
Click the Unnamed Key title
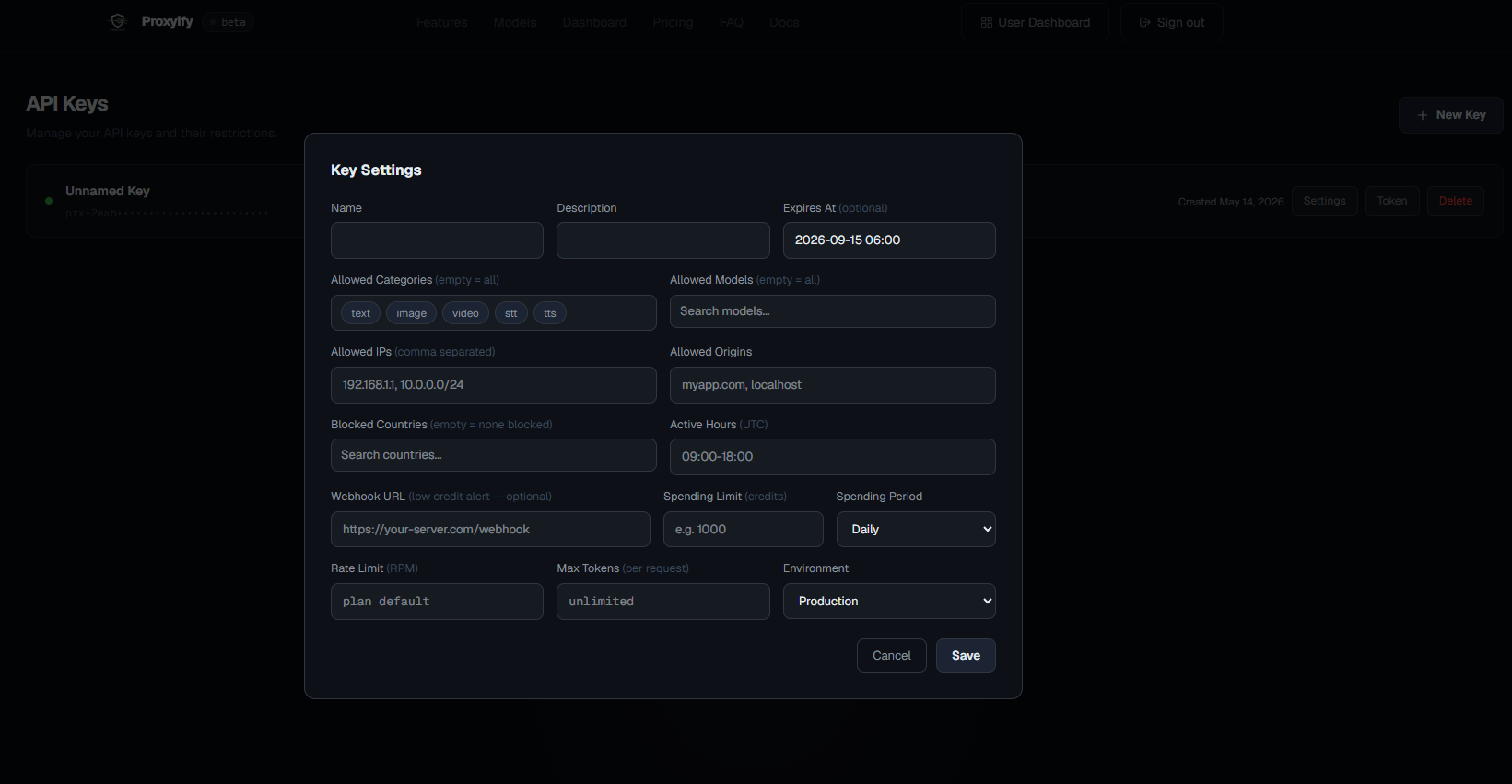[x=108, y=191]
